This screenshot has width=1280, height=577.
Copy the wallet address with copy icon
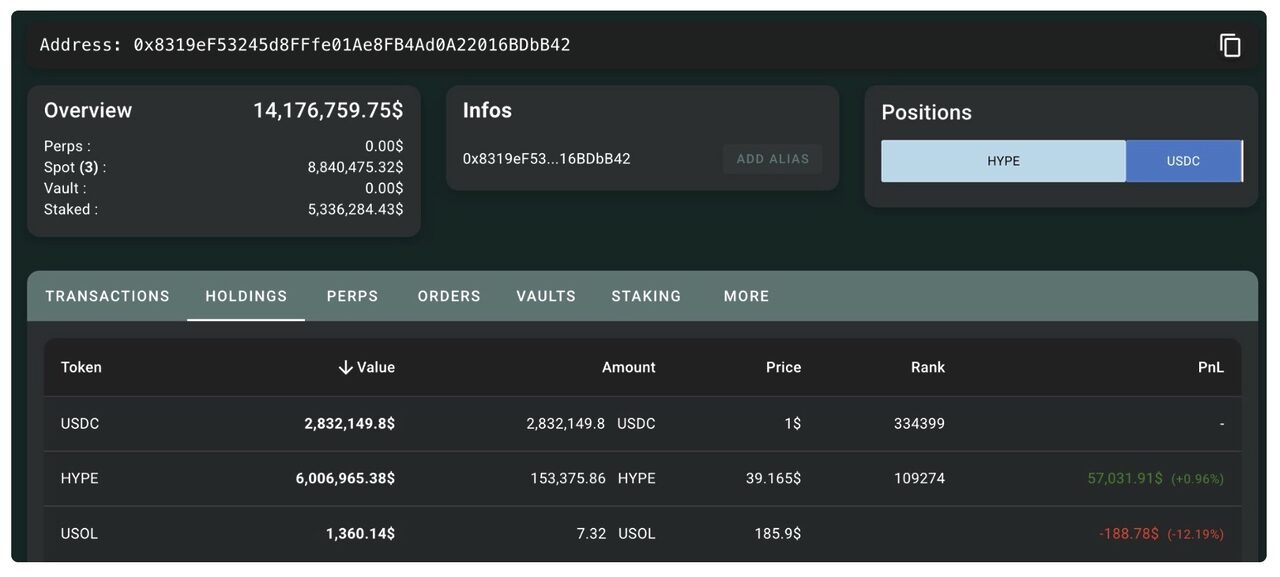point(1230,45)
